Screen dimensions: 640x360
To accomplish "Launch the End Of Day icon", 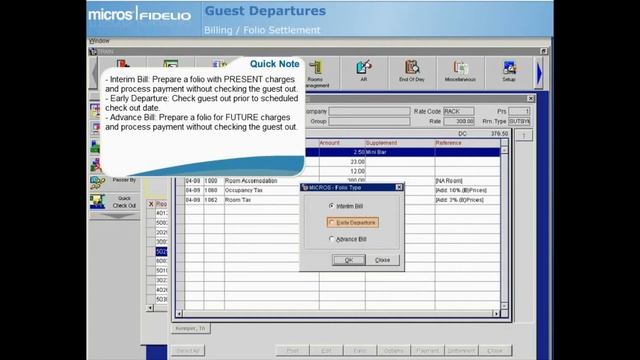I will [412, 72].
